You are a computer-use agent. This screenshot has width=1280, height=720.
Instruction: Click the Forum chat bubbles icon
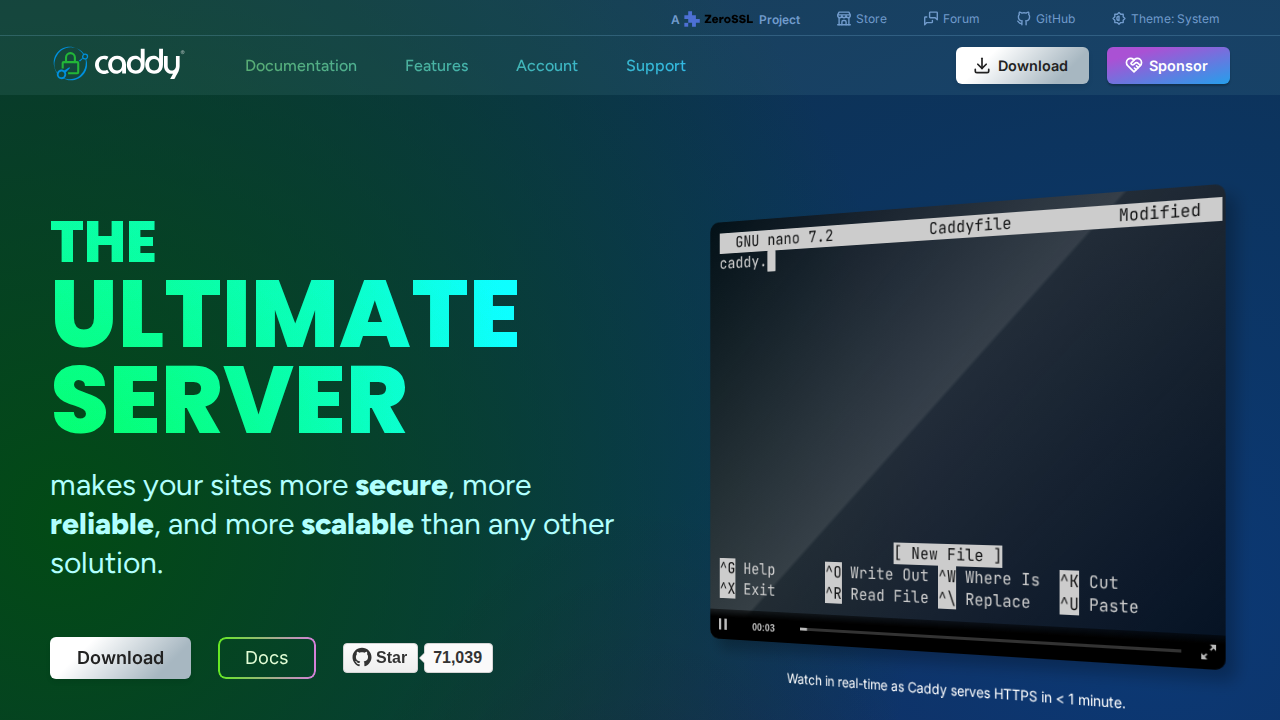tap(931, 19)
